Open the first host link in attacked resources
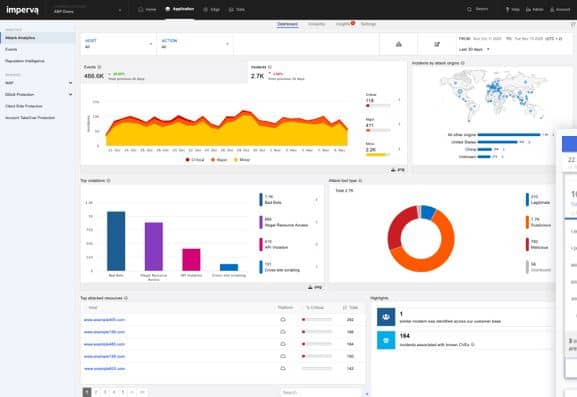Viewport: 577px width, 397px height. pos(104,320)
